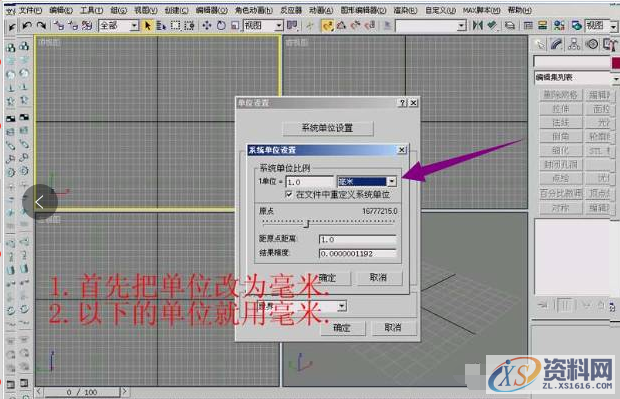620x399 pixels.
Task: Activate the Select and Move tool
Action: (x=207, y=26)
